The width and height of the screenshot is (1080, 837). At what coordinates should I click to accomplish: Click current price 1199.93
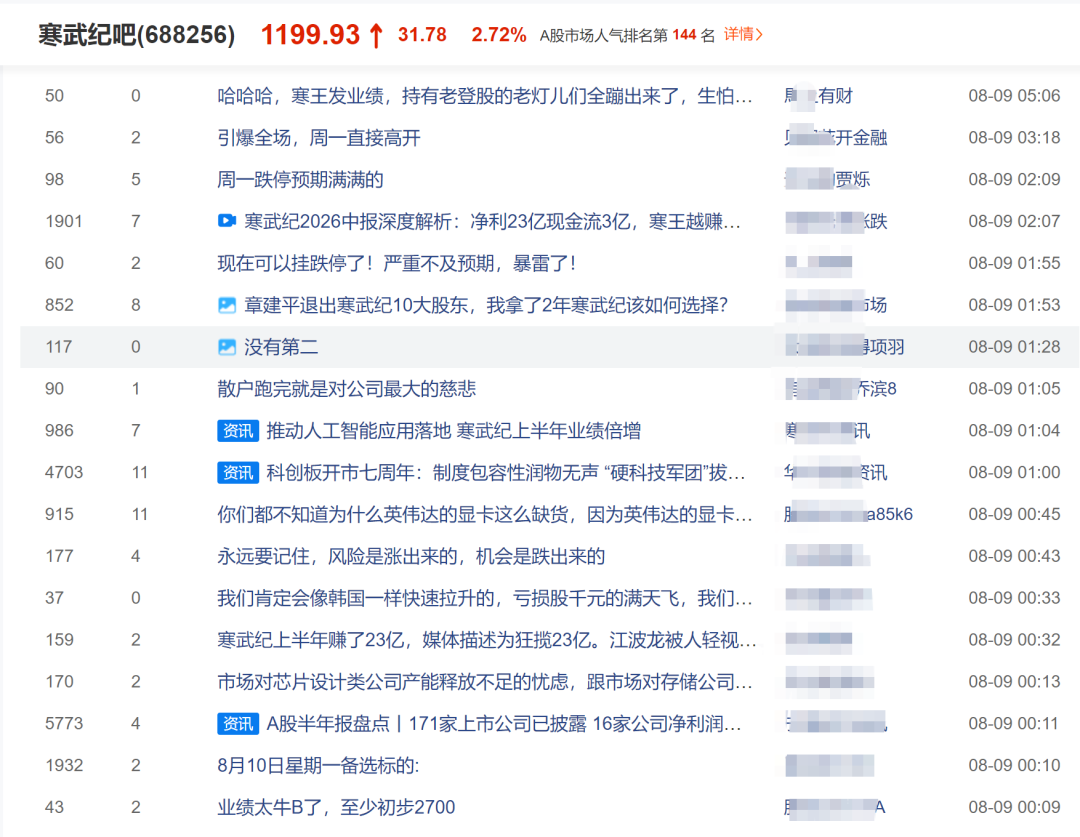(310, 34)
